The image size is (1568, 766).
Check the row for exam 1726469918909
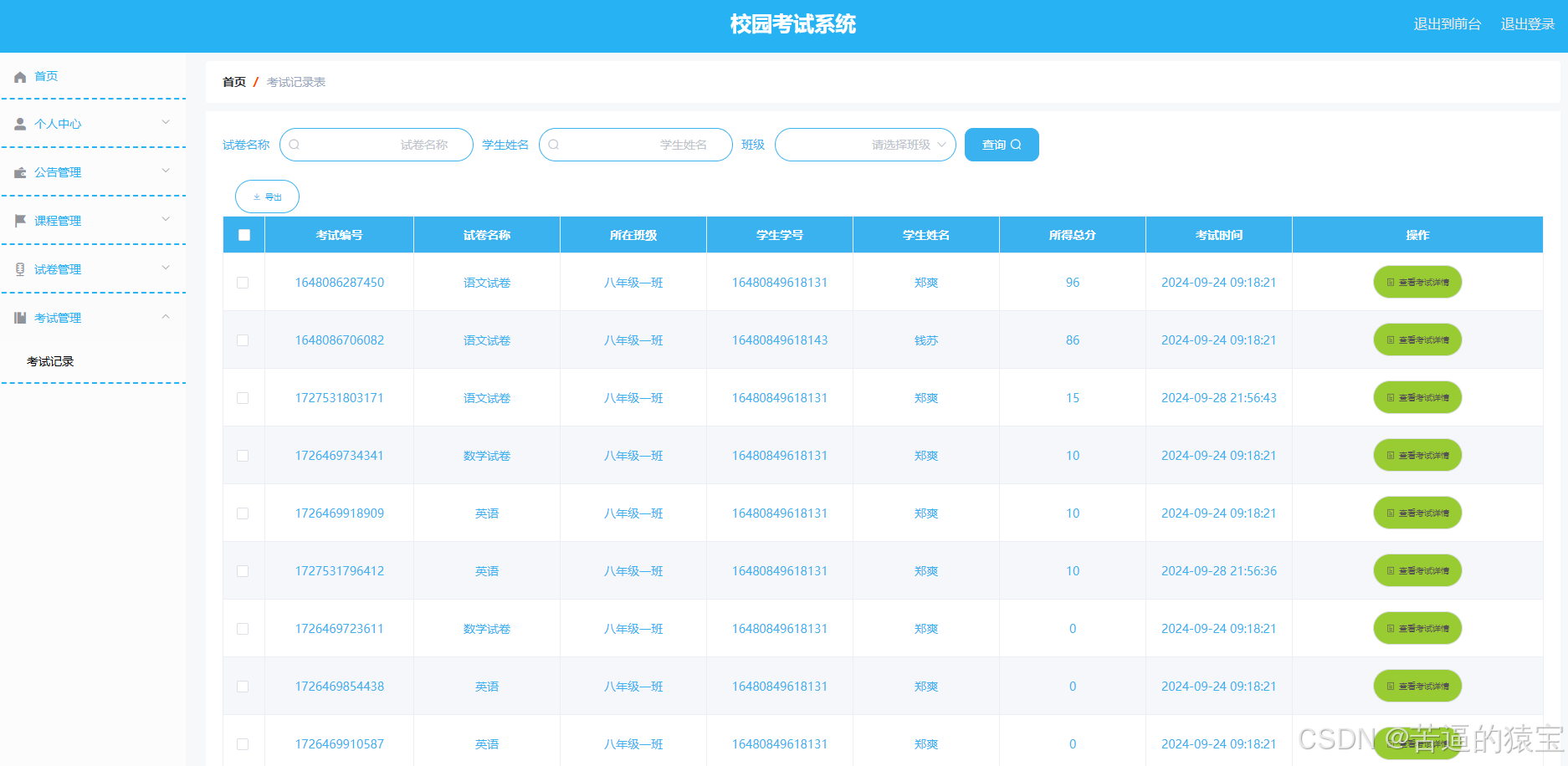click(x=243, y=513)
